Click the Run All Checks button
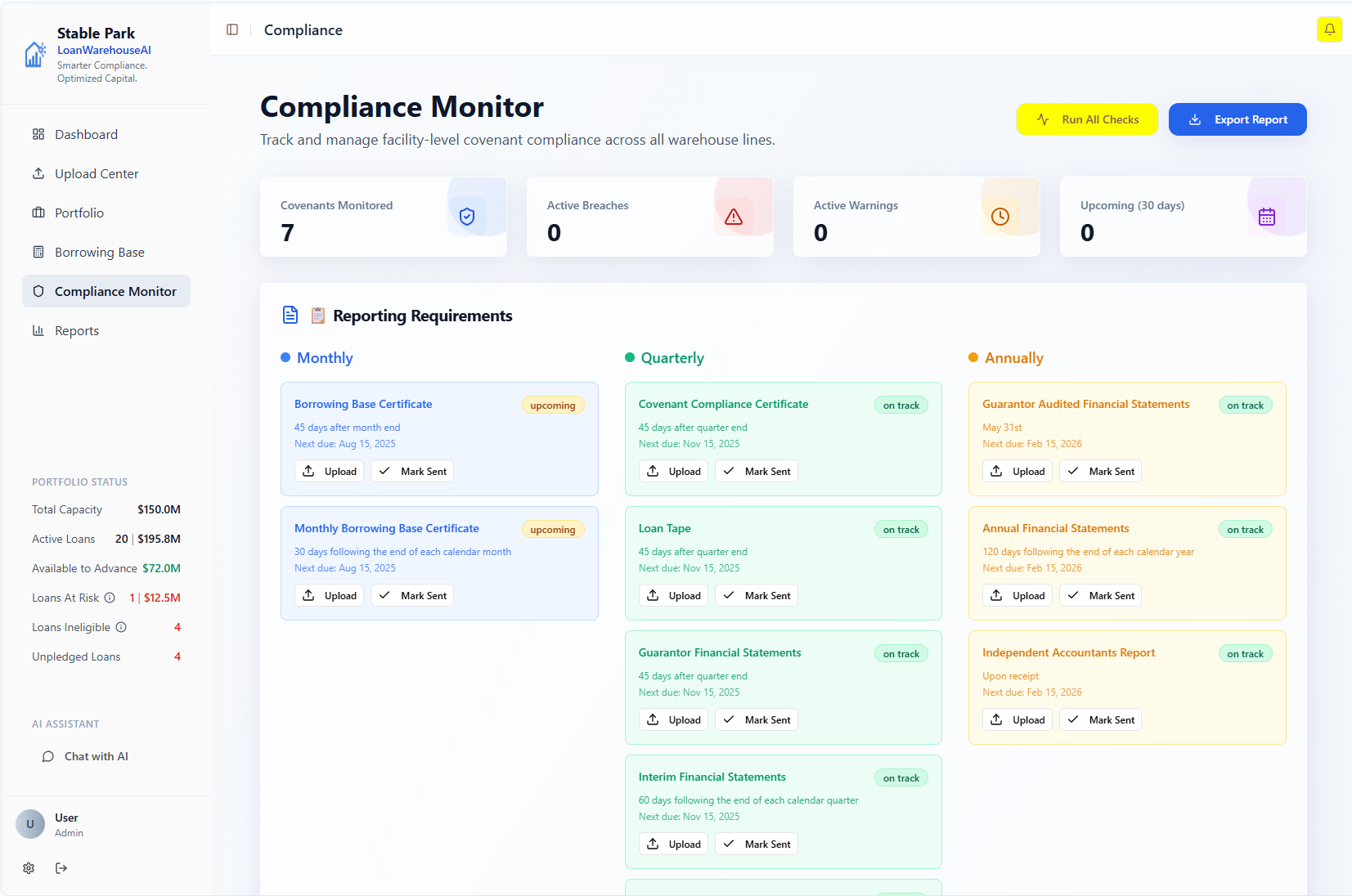1352x896 pixels. (x=1087, y=119)
